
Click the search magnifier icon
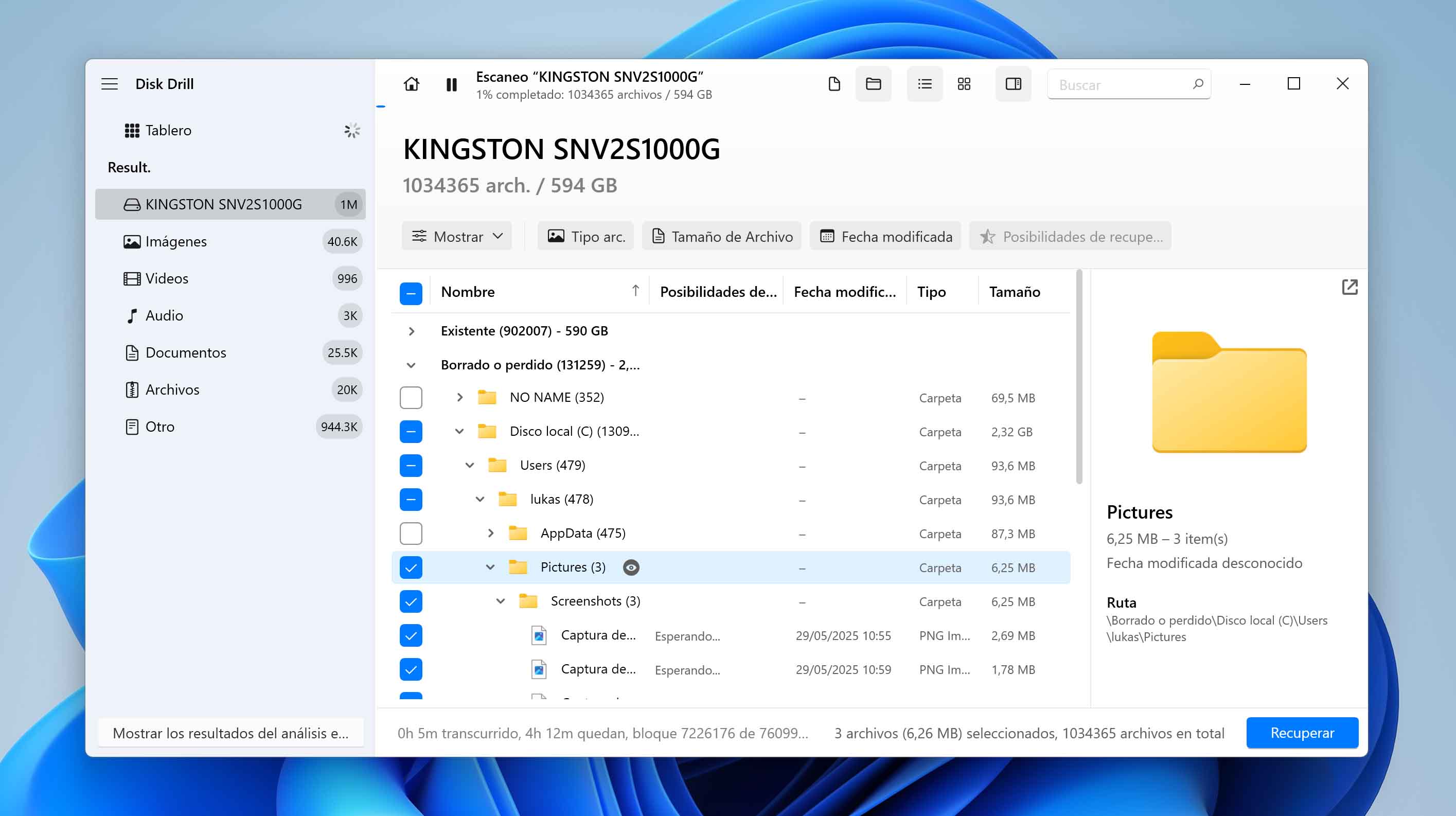click(x=1198, y=84)
